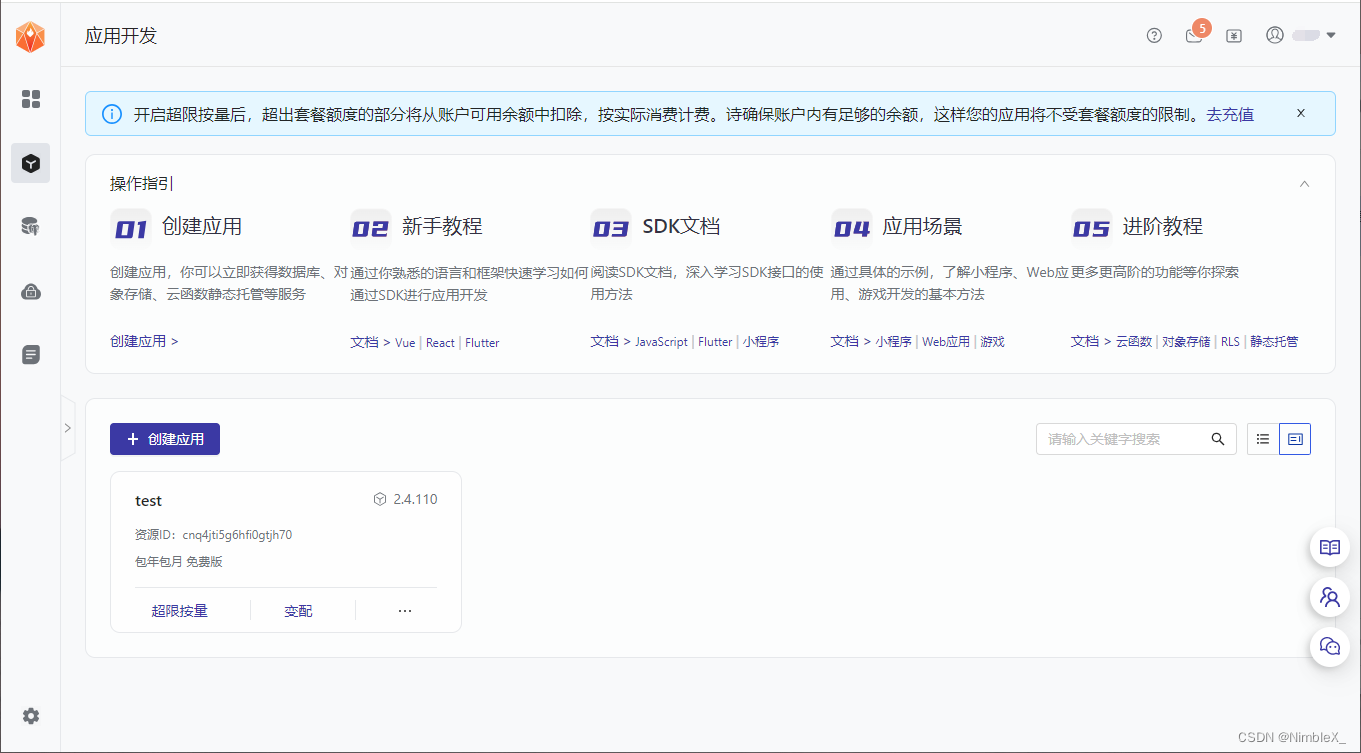This screenshot has width=1361, height=753.
Task: Click the user avatar icon
Action: coord(1274,35)
